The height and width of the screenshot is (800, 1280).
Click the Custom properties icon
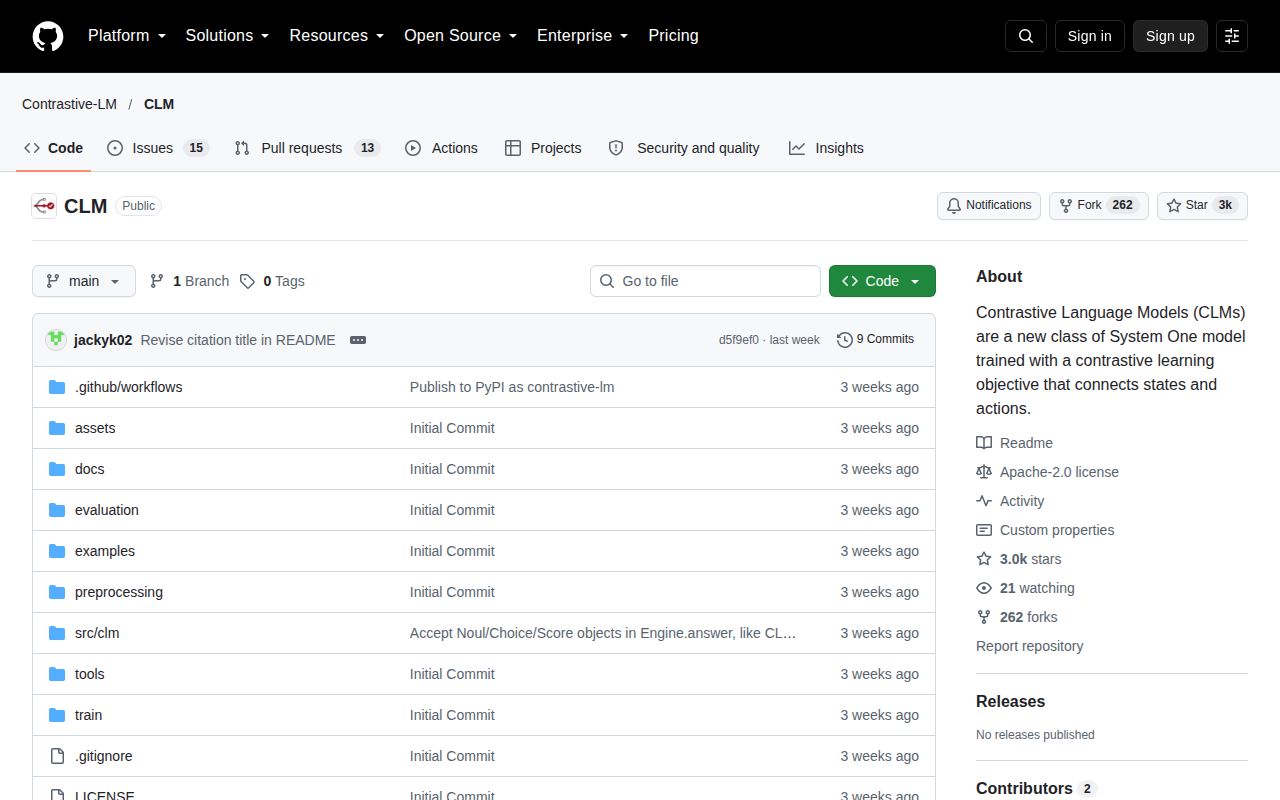pos(984,530)
